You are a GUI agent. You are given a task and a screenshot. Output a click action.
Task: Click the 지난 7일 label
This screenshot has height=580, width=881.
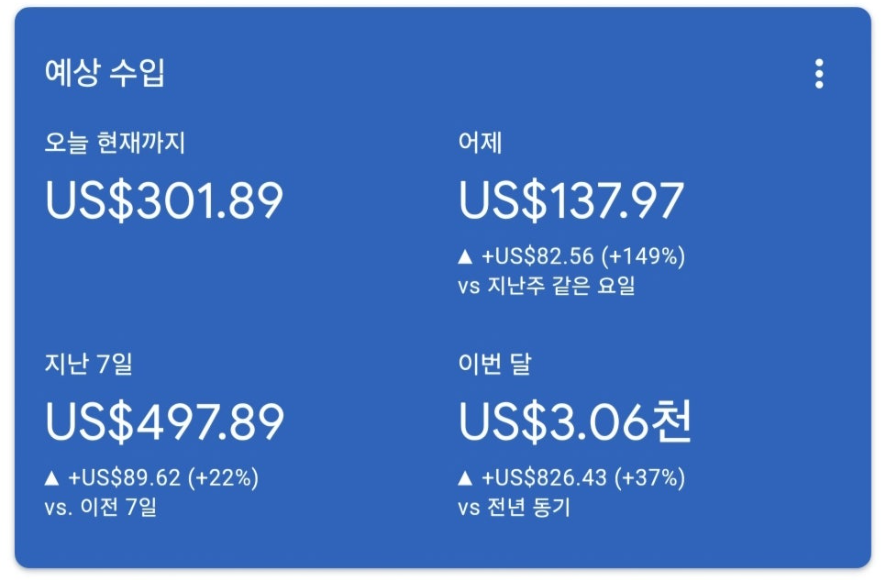[x=89, y=364]
